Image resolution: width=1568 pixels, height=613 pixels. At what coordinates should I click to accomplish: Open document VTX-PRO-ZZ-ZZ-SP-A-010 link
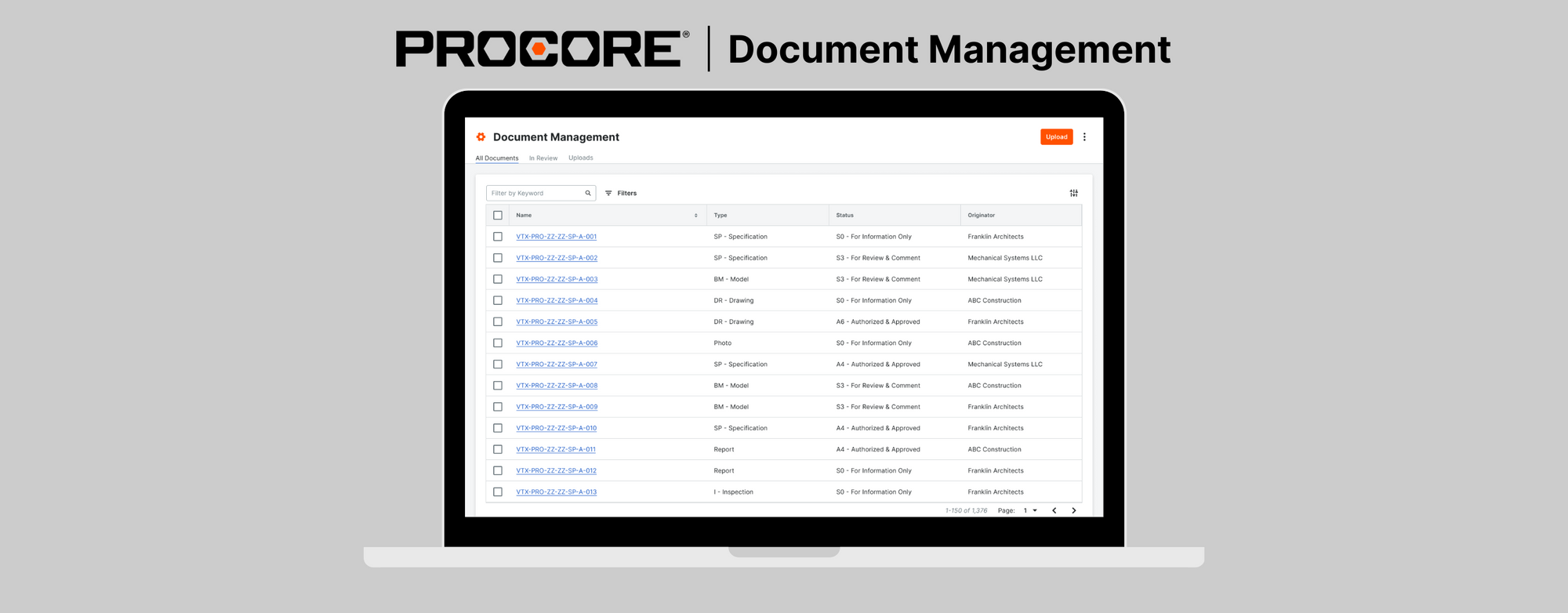[557, 428]
